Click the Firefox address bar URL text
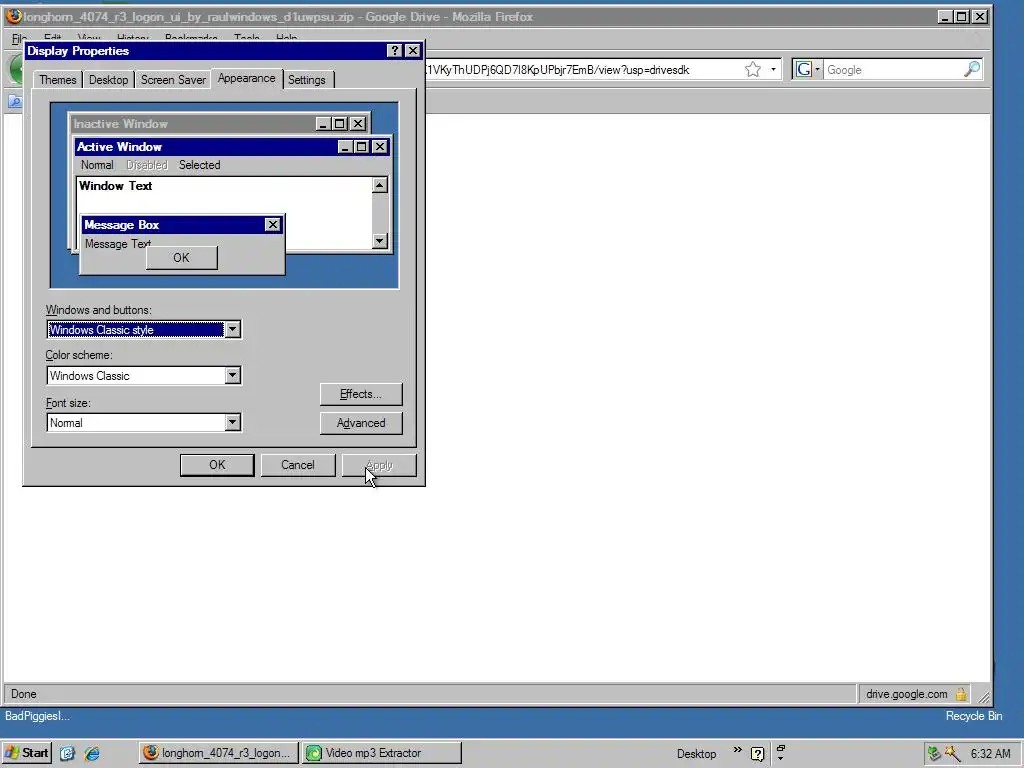Image resolution: width=1024 pixels, height=768 pixels. [x=557, y=70]
